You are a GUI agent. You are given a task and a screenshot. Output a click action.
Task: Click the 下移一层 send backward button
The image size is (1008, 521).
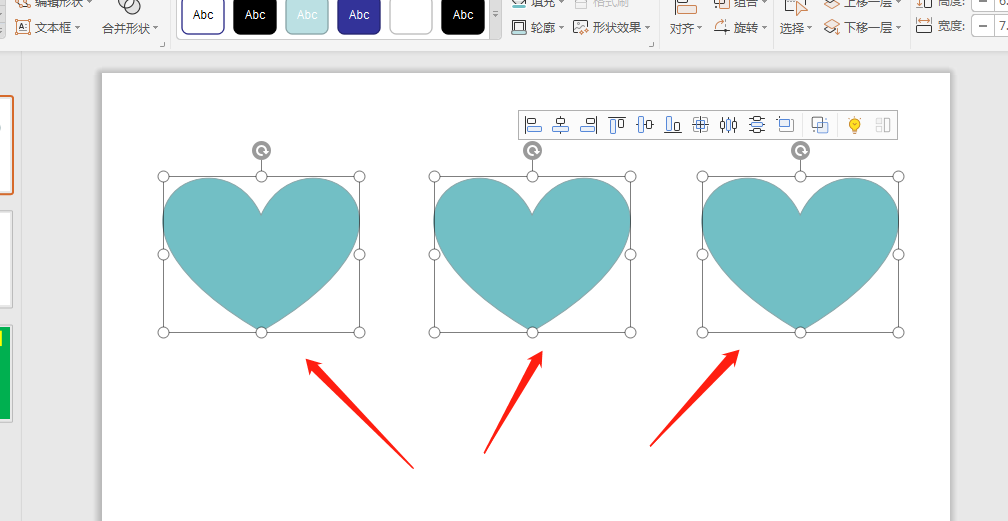pyautogui.click(x=862, y=28)
